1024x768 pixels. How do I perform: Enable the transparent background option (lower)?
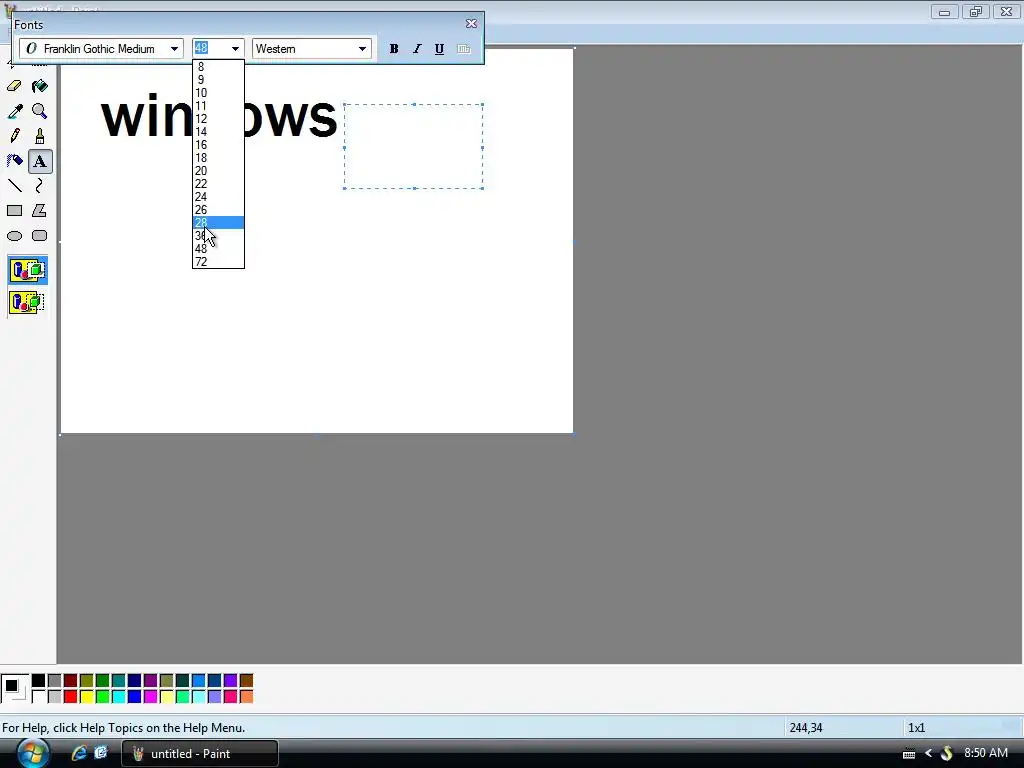tap(27, 302)
